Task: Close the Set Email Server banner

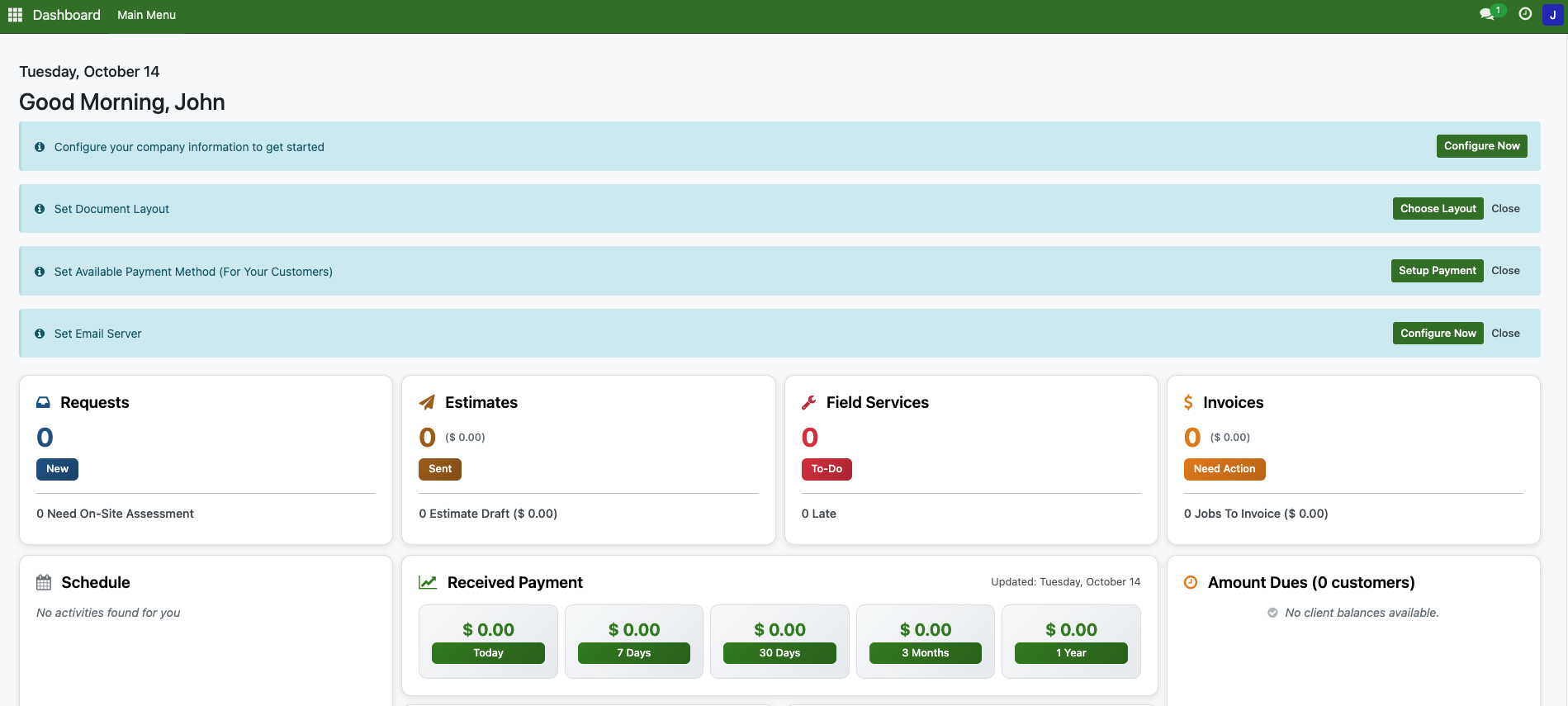Action: tap(1505, 334)
